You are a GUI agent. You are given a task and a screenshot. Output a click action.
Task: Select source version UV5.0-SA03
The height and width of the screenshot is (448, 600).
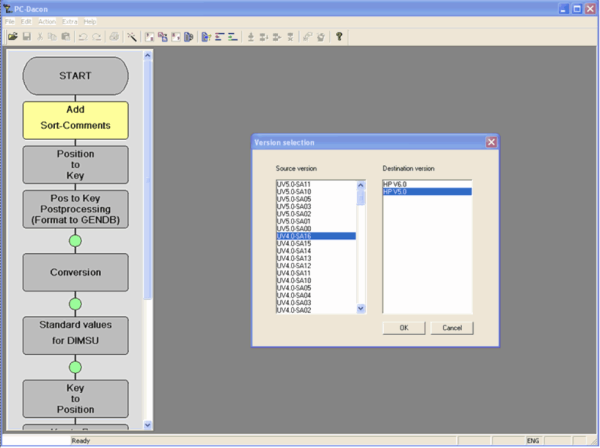point(316,207)
